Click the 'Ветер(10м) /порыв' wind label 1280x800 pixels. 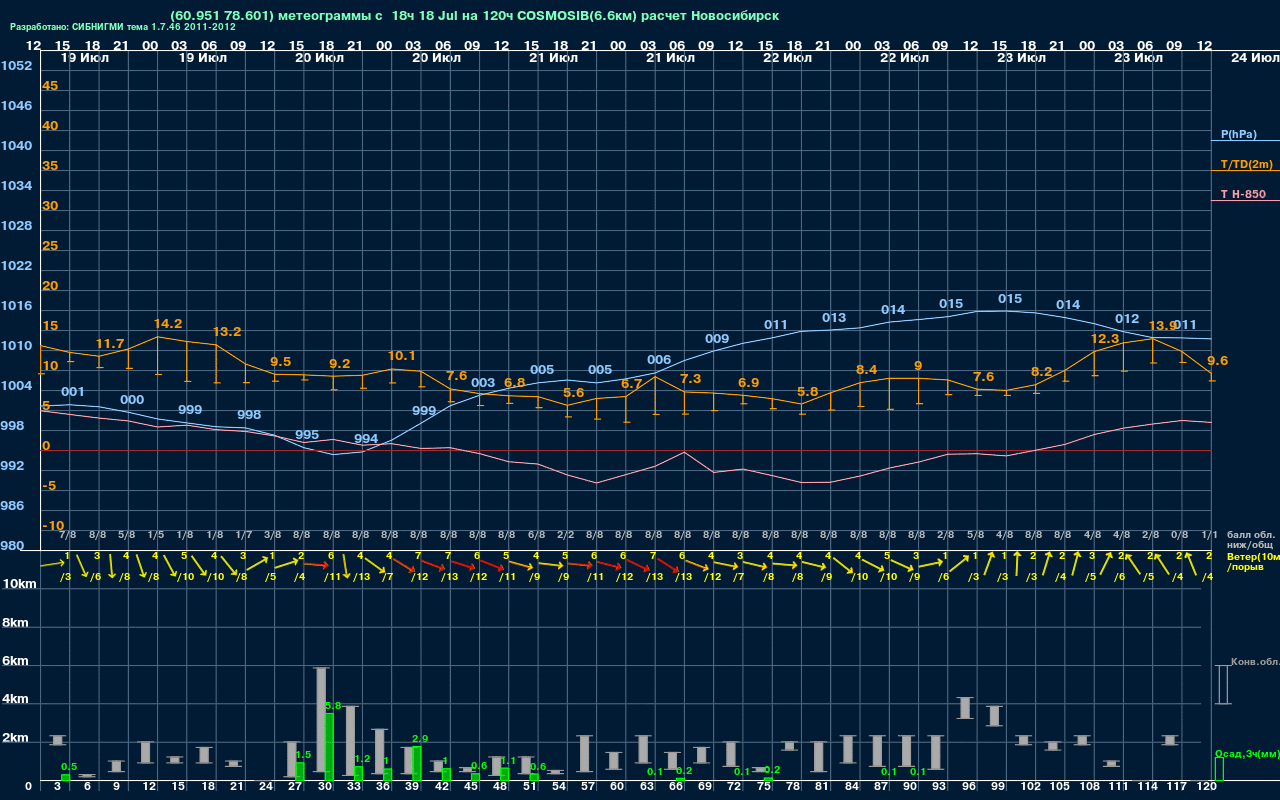click(x=1253, y=561)
